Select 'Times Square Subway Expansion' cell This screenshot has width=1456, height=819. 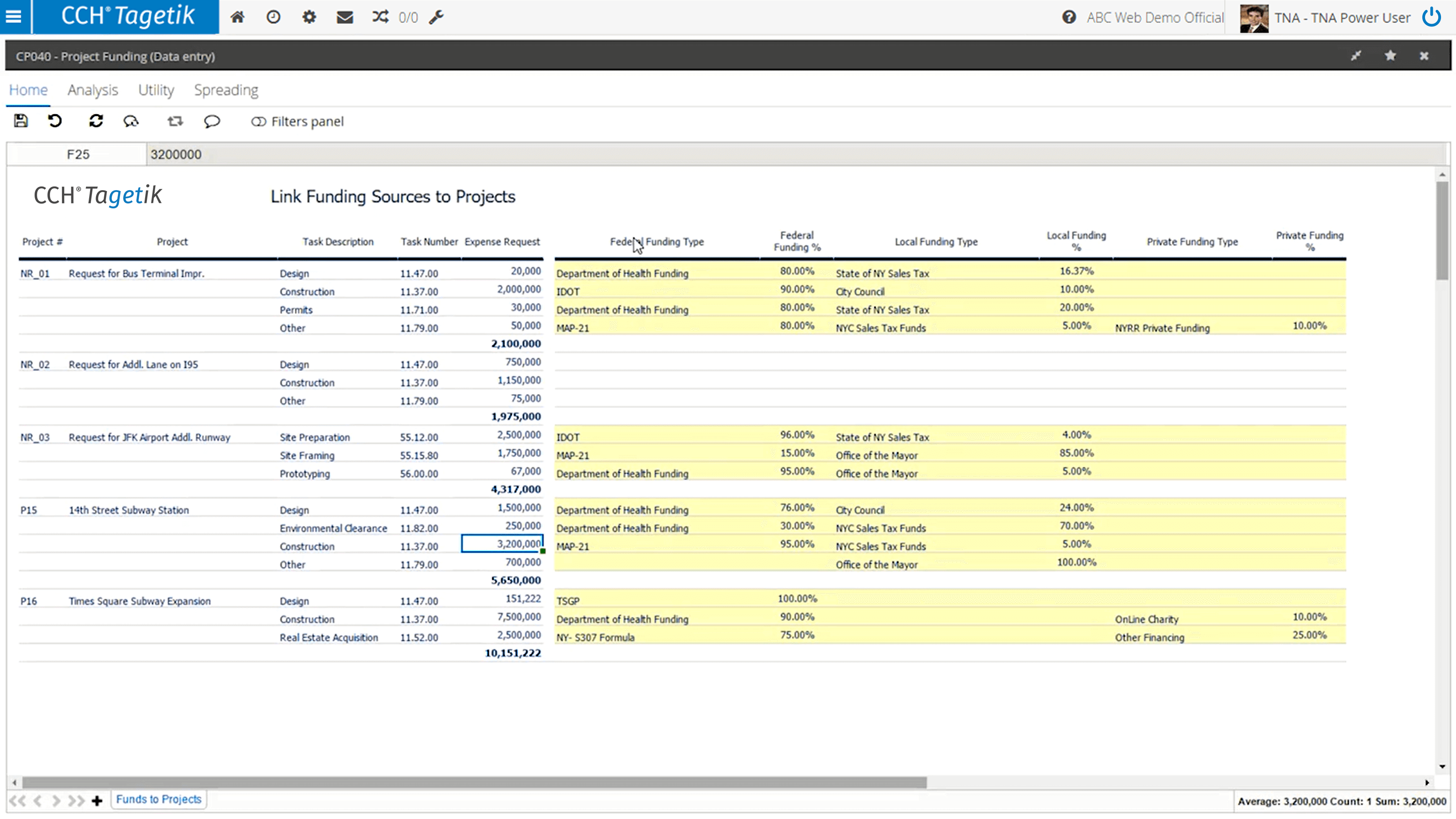click(x=140, y=601)
